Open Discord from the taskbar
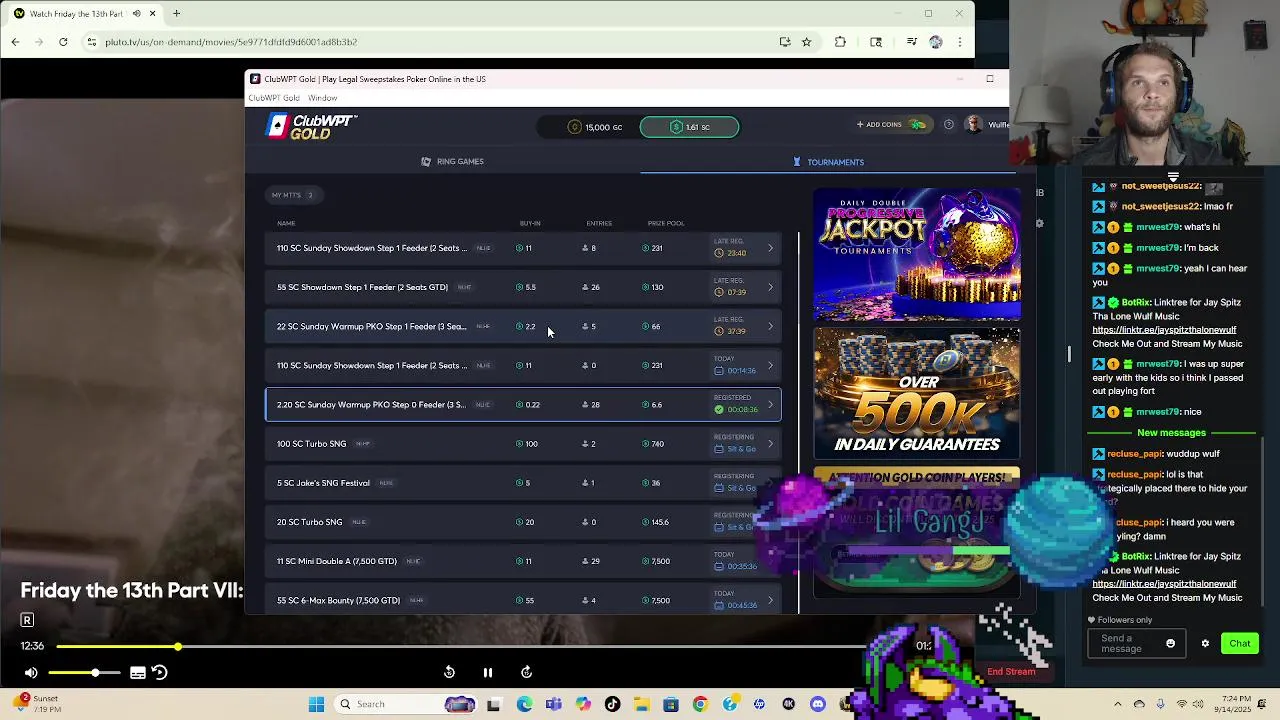 click(818, 704)
